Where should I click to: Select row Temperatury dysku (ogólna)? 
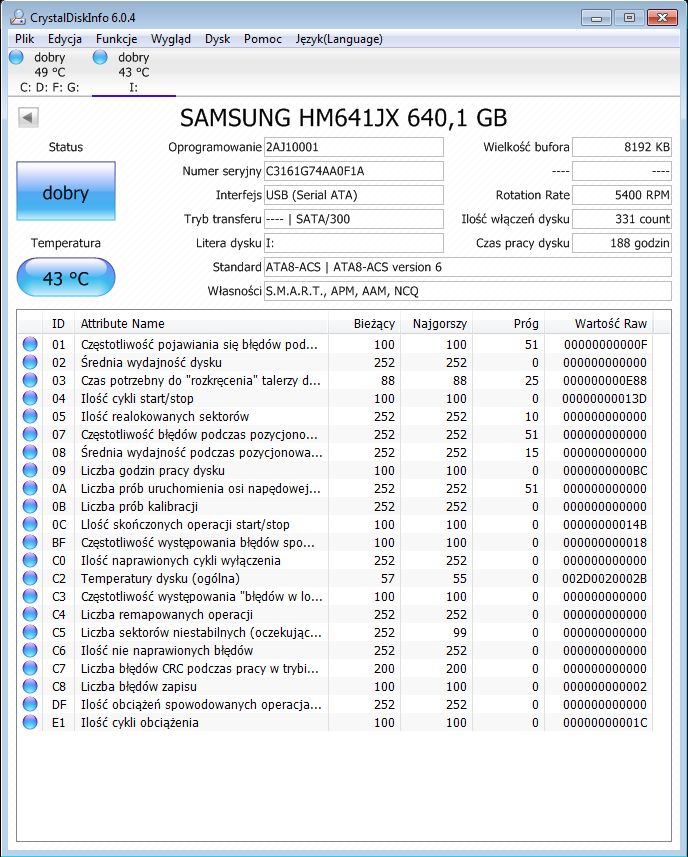(335, 578)
